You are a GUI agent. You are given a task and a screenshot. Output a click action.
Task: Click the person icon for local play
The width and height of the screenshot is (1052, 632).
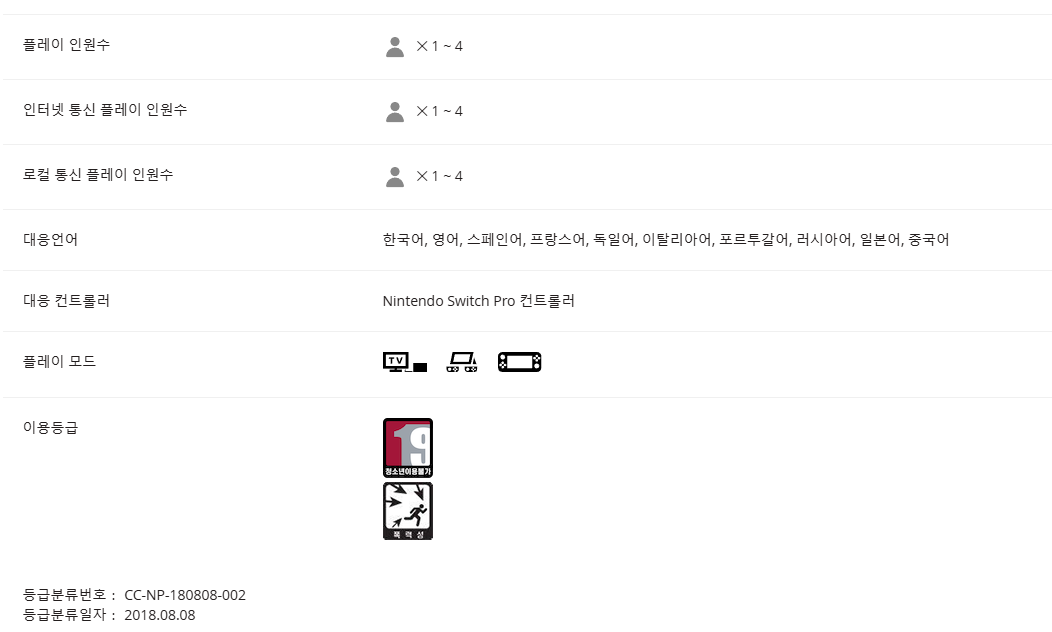pos(394,177)
